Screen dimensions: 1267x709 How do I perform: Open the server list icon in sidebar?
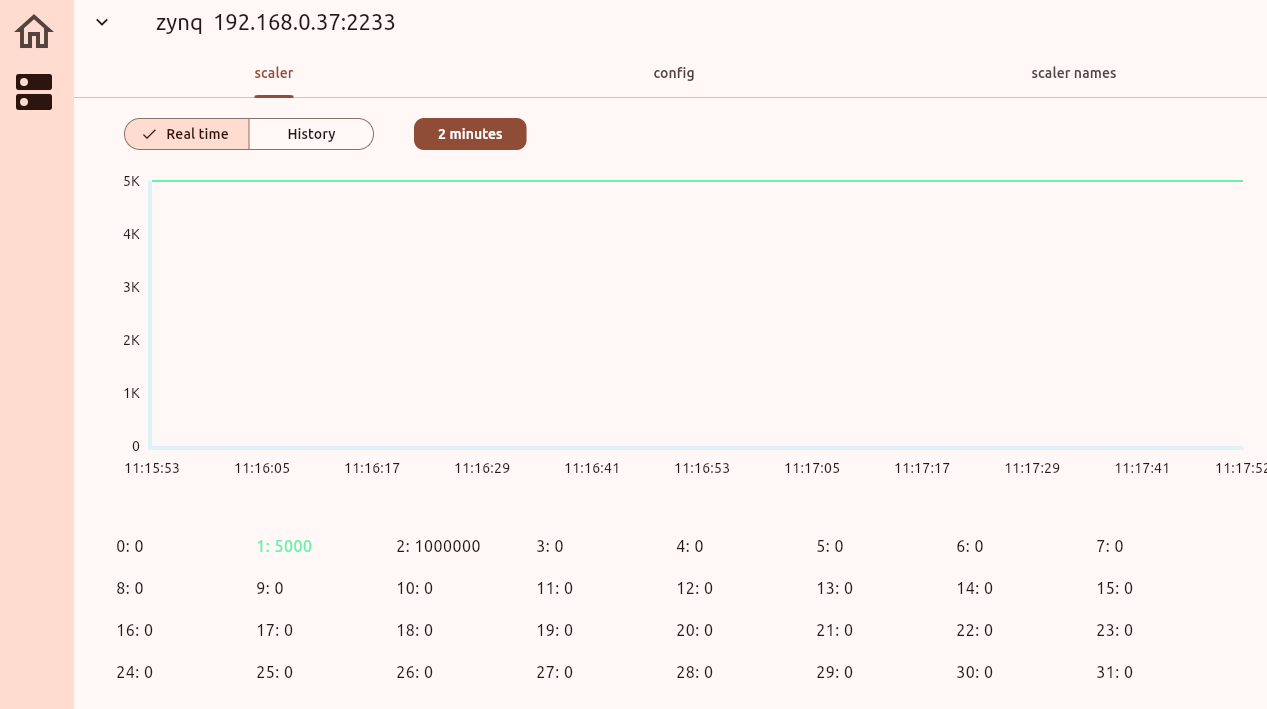34,92
